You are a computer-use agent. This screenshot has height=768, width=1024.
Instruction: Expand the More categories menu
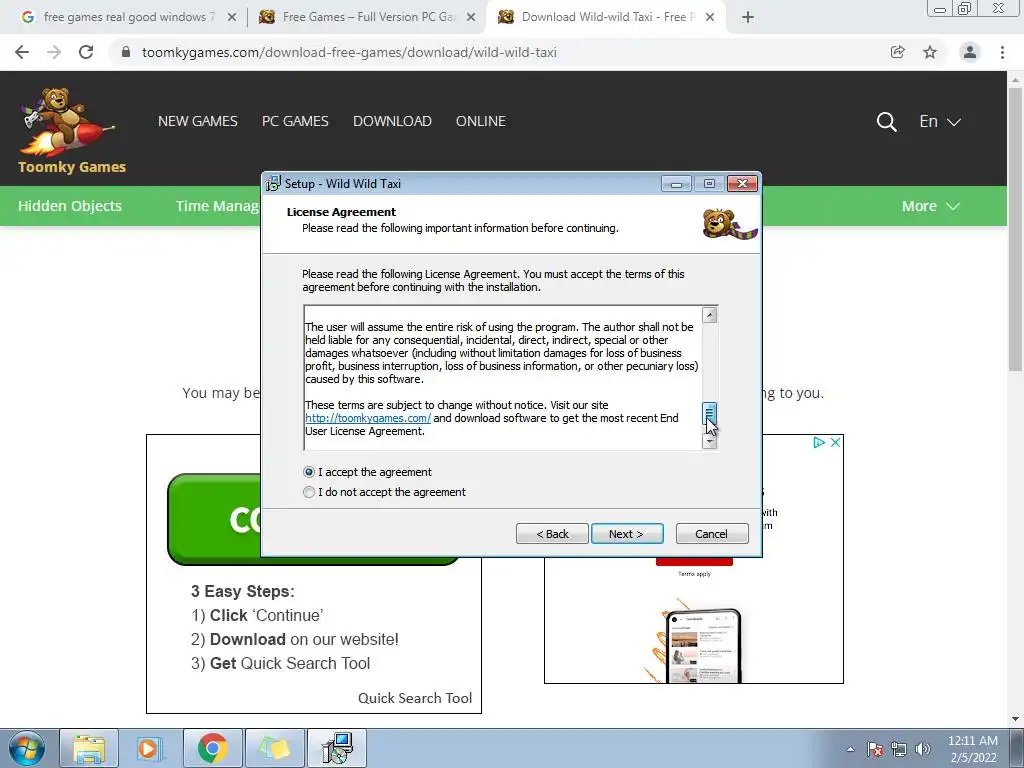(931, 206)
